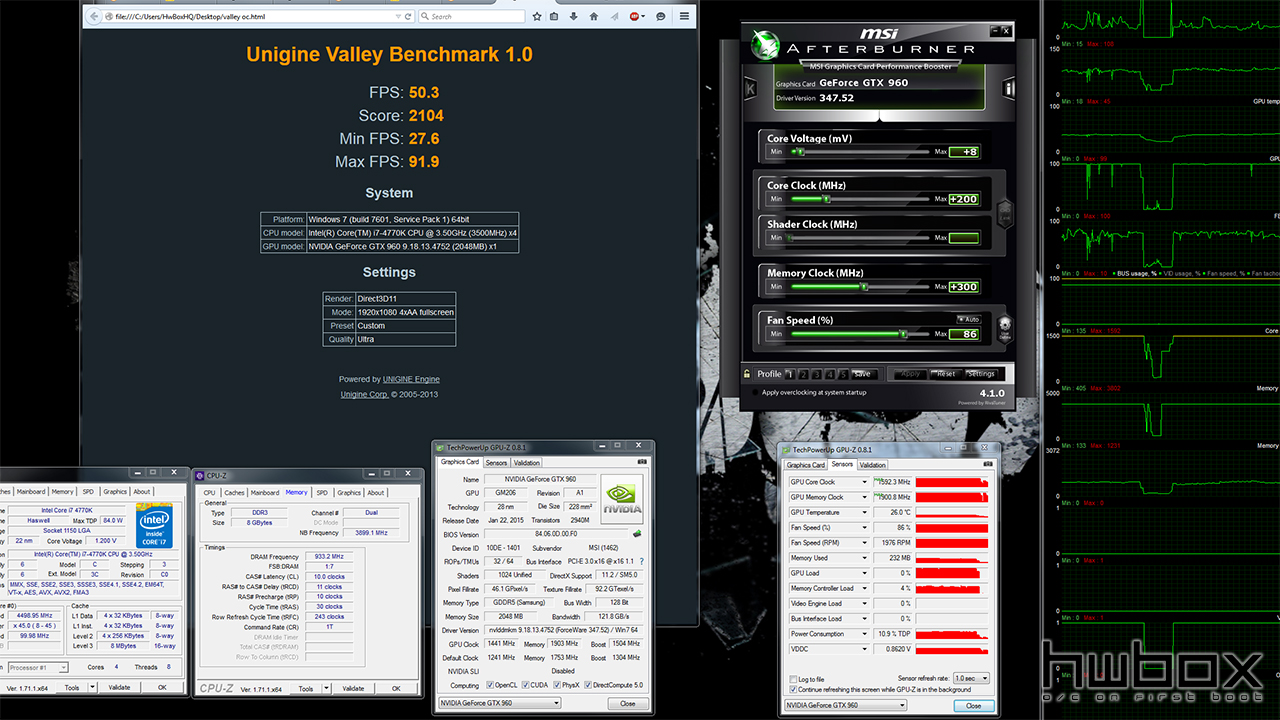Screen dimensions: 1280x720
Task: Click the Afterburner K button on left edge
Action: 750,90
